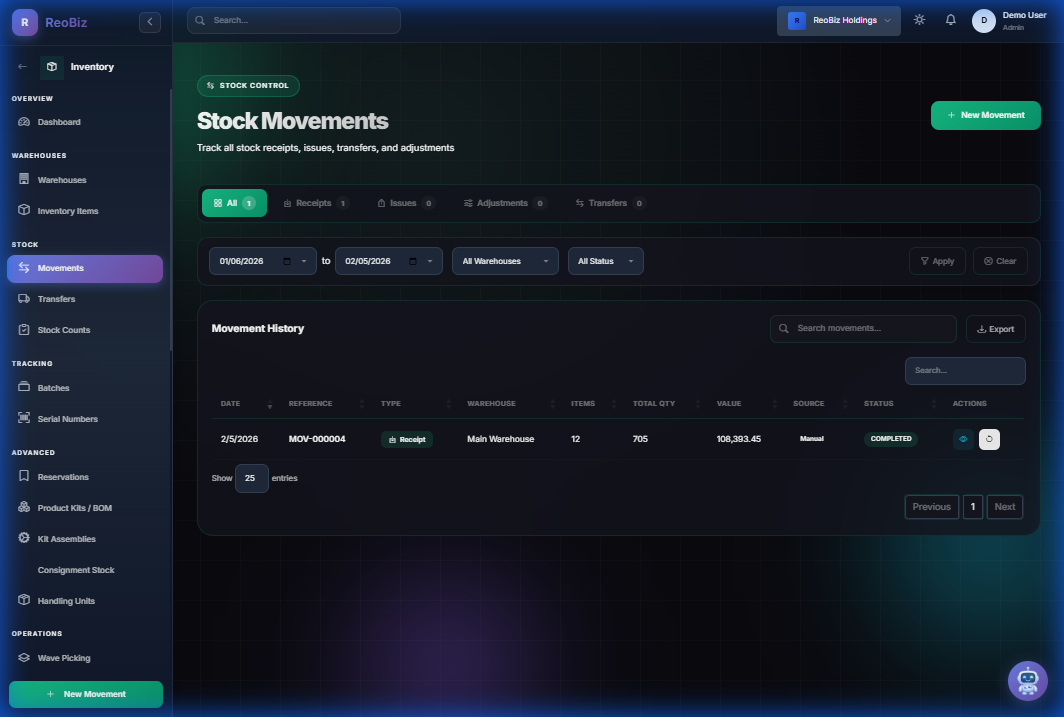
Task: Click reverse action icon for MOV-000004
Action: pos(989,439)
